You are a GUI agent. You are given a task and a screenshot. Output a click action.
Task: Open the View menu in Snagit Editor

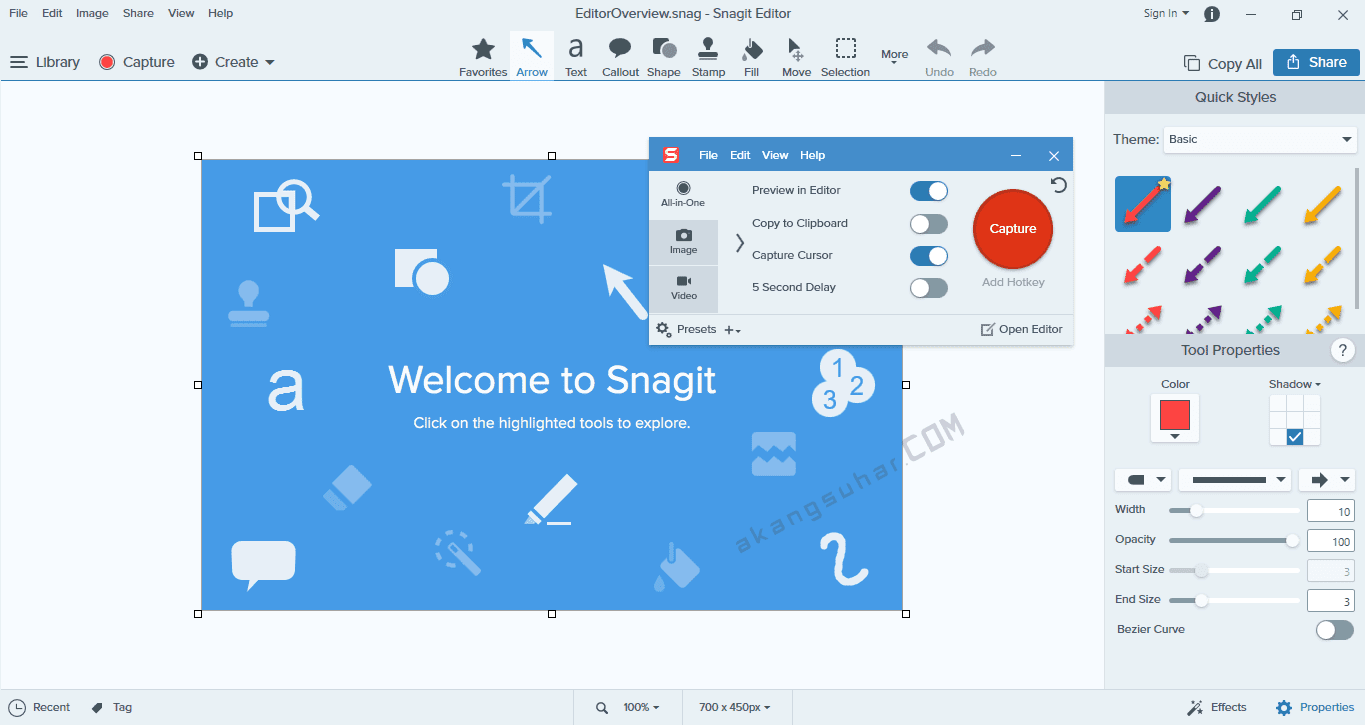click(x=181, y=13)
